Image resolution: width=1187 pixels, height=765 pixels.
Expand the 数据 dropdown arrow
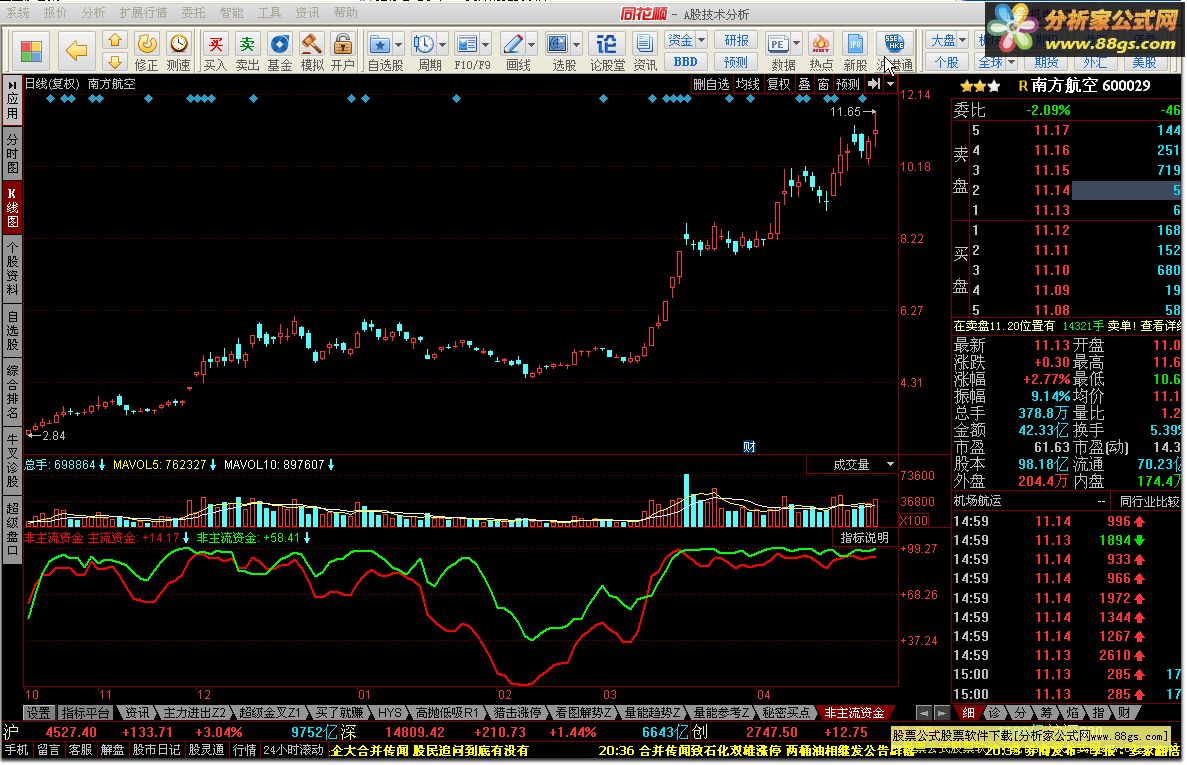(796, 44)
